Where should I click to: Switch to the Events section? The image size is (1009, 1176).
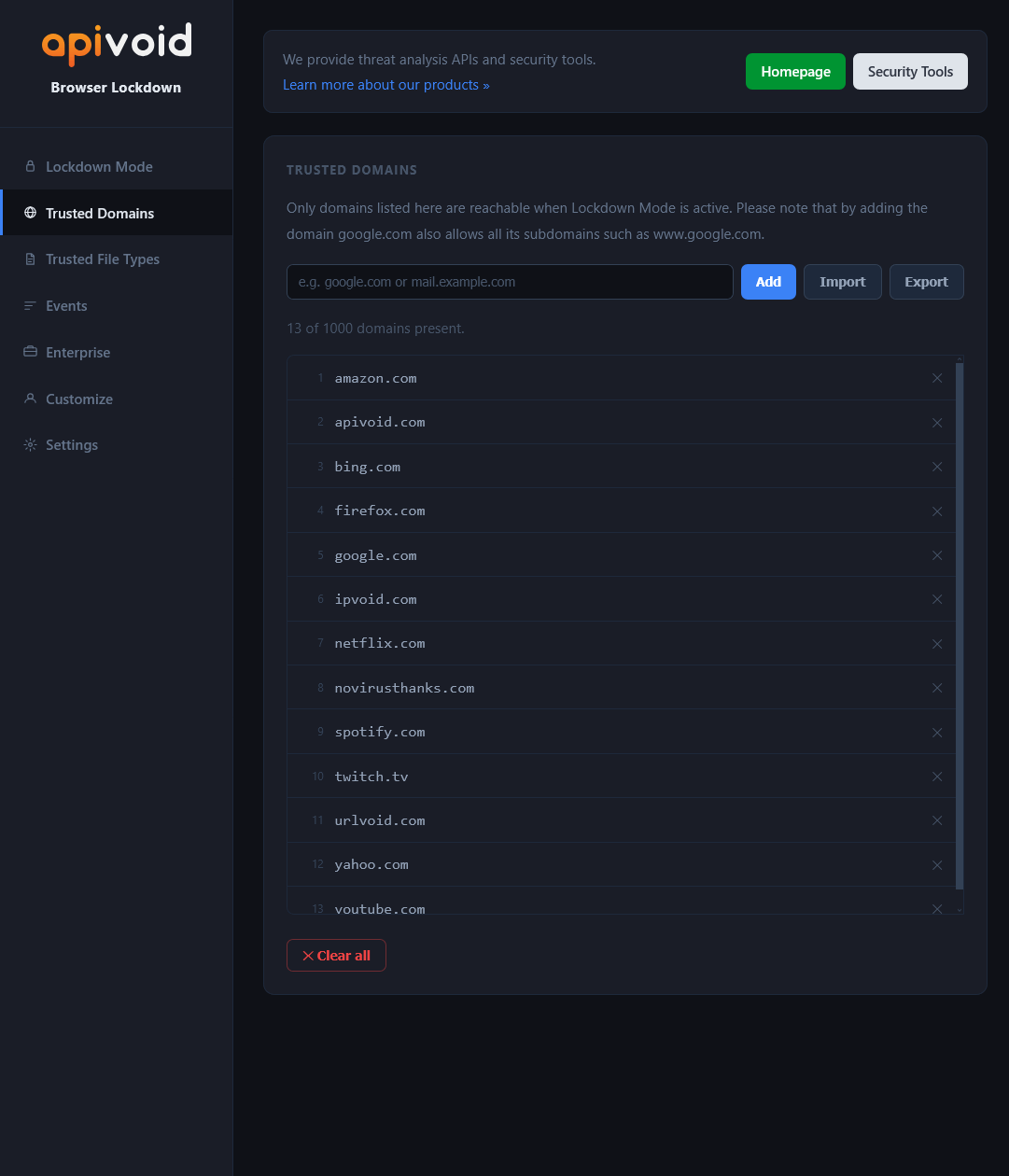[66, 305]
